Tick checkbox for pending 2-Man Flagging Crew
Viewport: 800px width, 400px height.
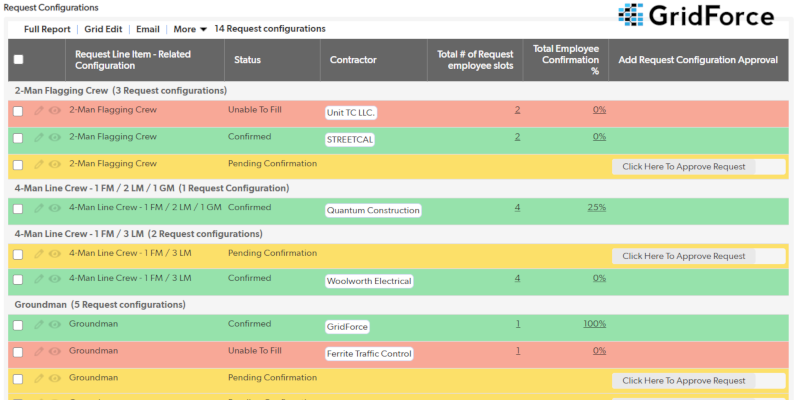[x=18, y=165]
